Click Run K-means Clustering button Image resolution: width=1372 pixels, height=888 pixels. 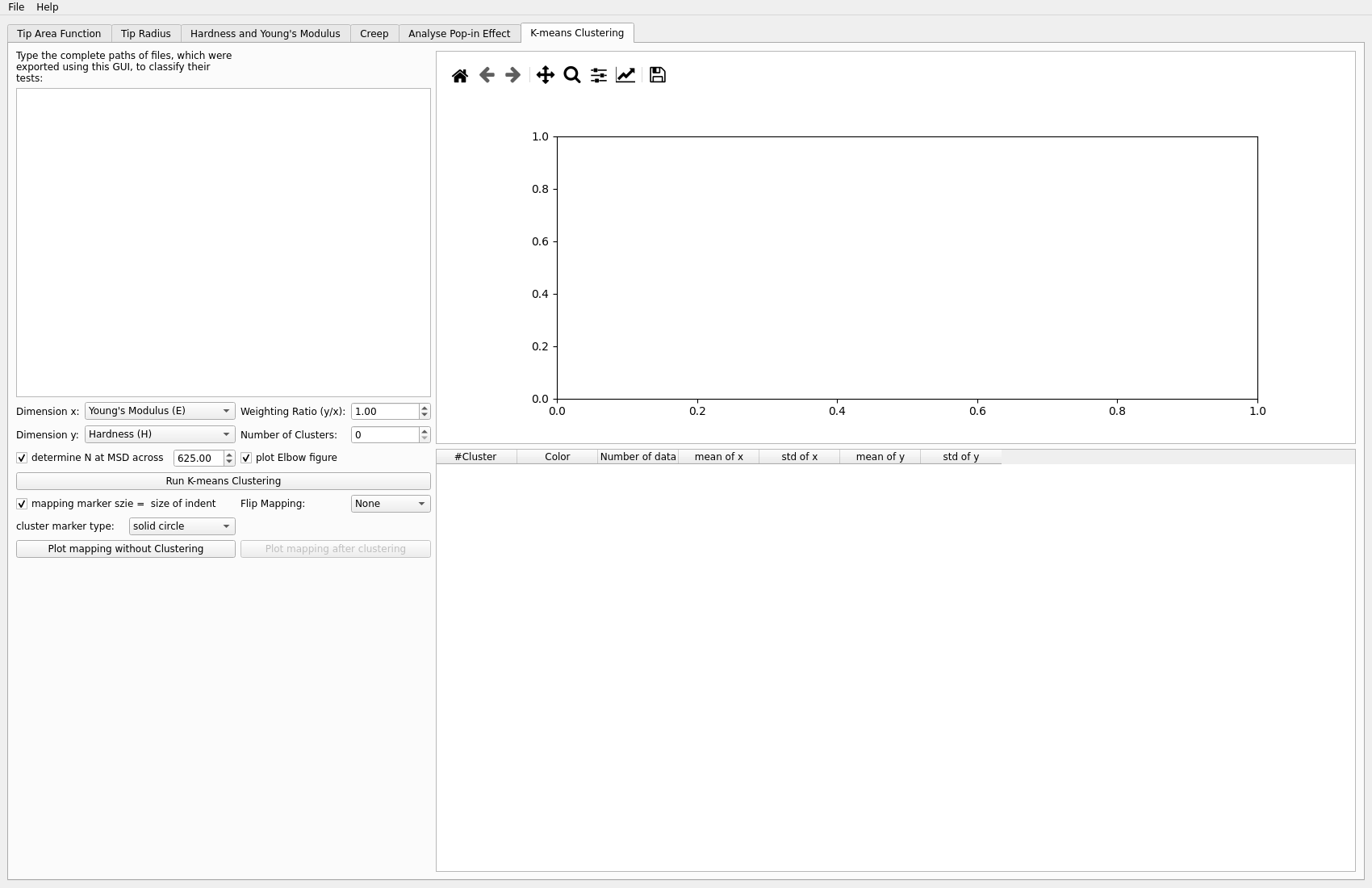pos(223,481)
